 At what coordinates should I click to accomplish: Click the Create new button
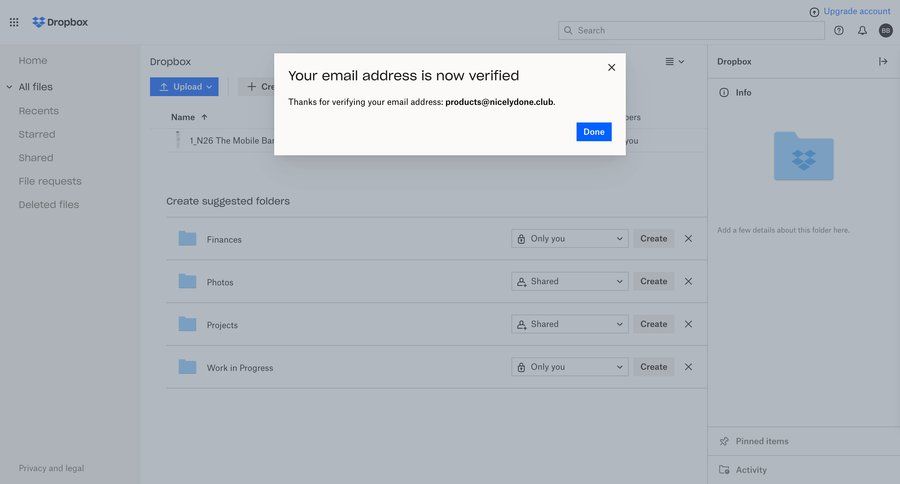click(x=257, y=87)
